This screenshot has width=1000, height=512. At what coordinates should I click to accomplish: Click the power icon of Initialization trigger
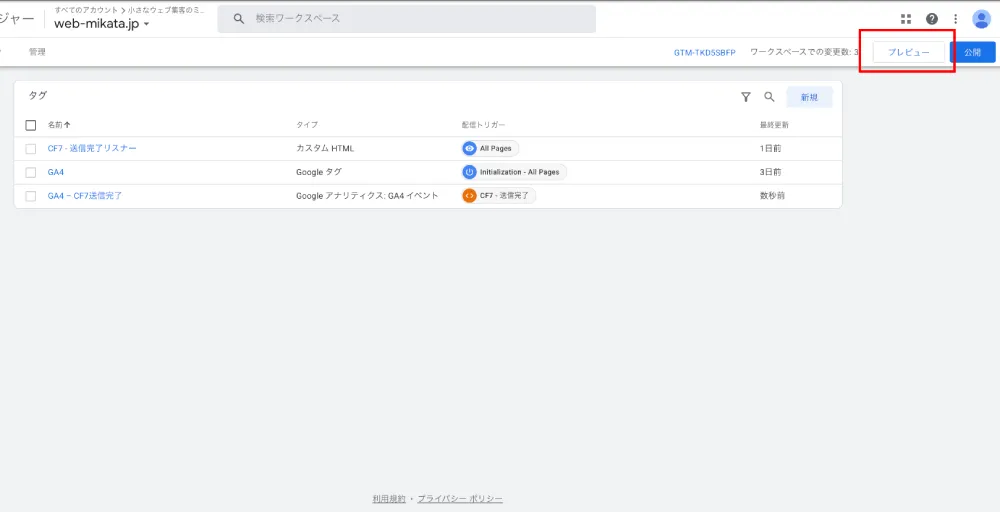[x=469, y=172]
